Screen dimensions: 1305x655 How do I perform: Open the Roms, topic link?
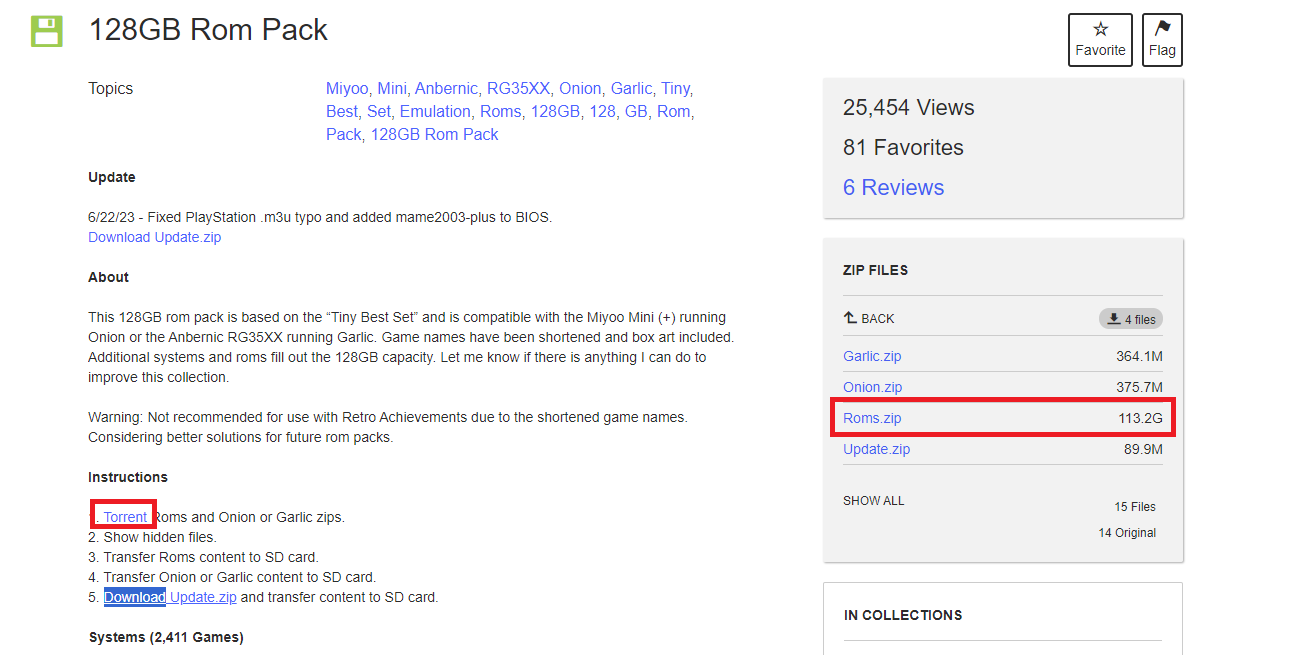503,111
